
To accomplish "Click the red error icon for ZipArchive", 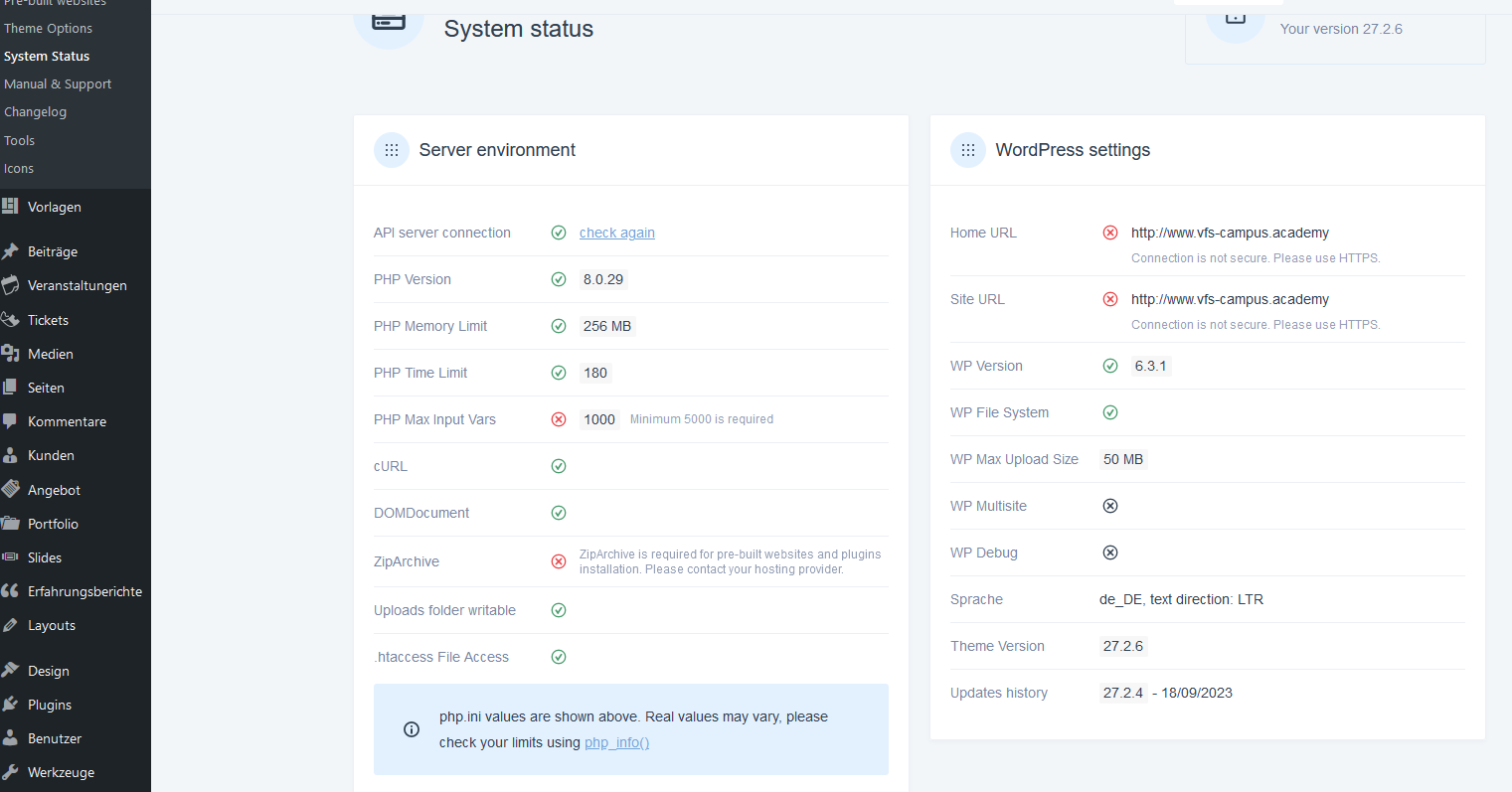I will tap(559, 561).
